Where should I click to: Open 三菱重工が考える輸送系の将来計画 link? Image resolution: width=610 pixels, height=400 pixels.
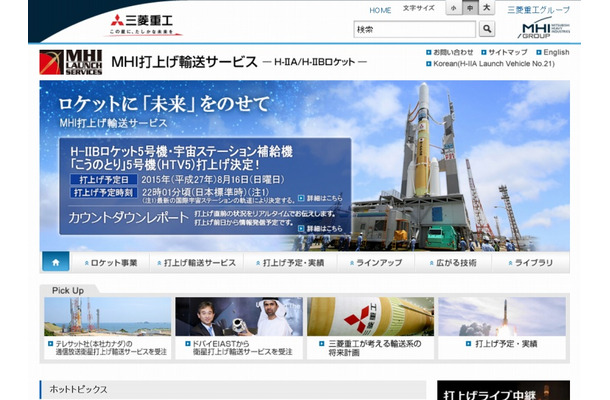click(x=370, y=348)
